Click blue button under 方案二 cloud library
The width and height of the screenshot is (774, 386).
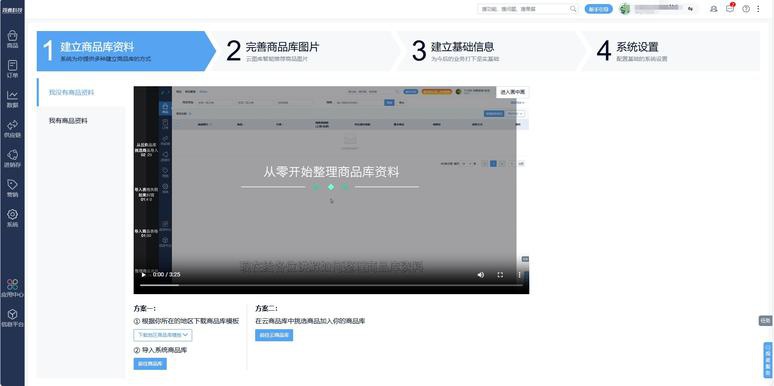tap(274, 335)
